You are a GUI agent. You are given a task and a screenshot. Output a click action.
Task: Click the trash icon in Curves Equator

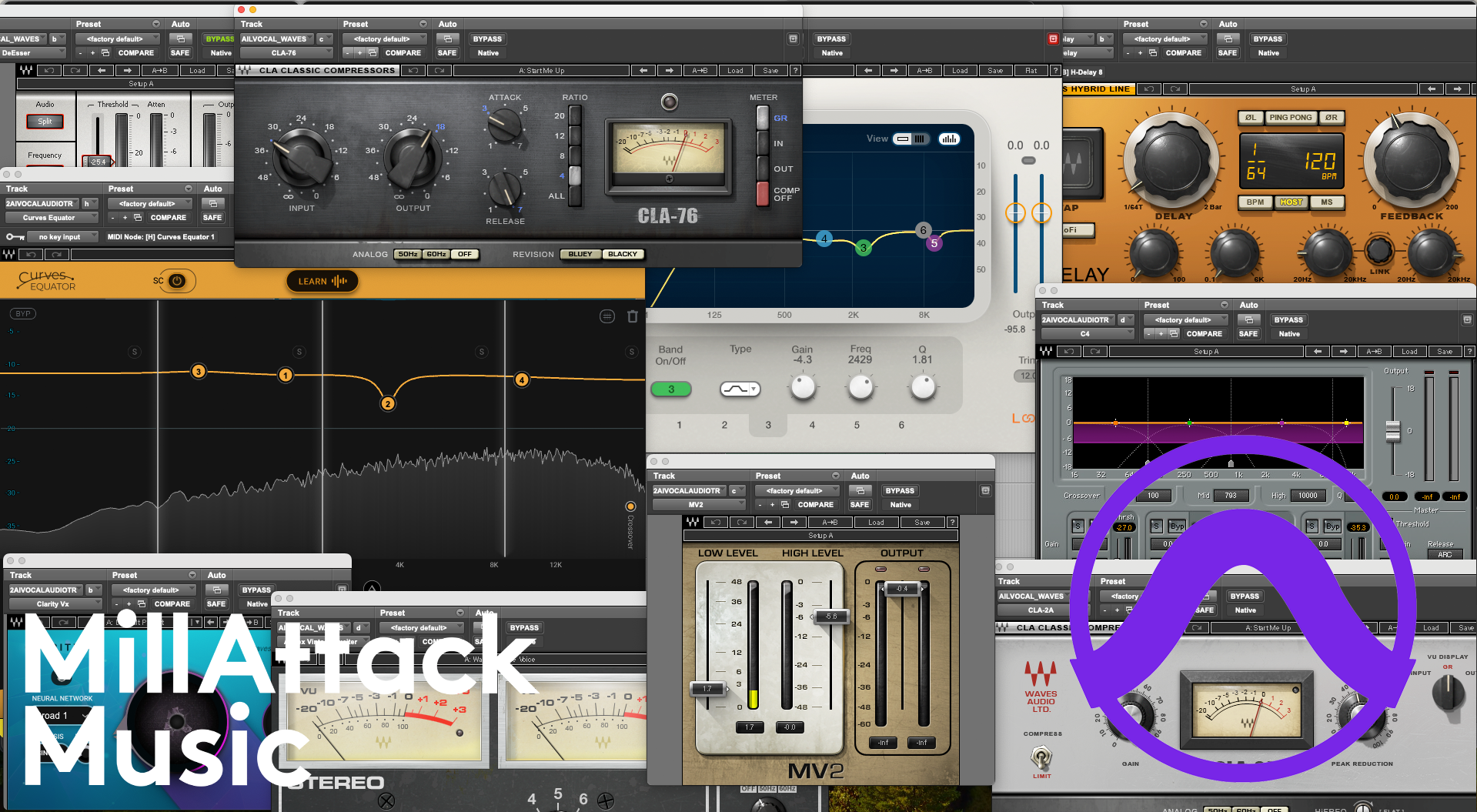pos(632,316)
